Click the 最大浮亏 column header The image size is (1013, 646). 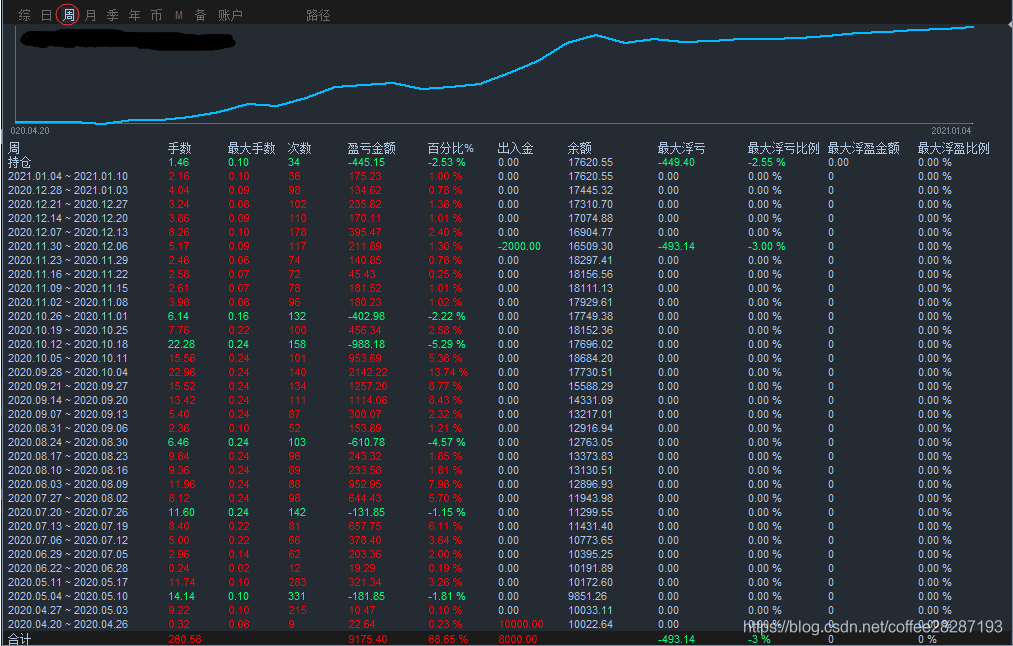tap(681, 149)
